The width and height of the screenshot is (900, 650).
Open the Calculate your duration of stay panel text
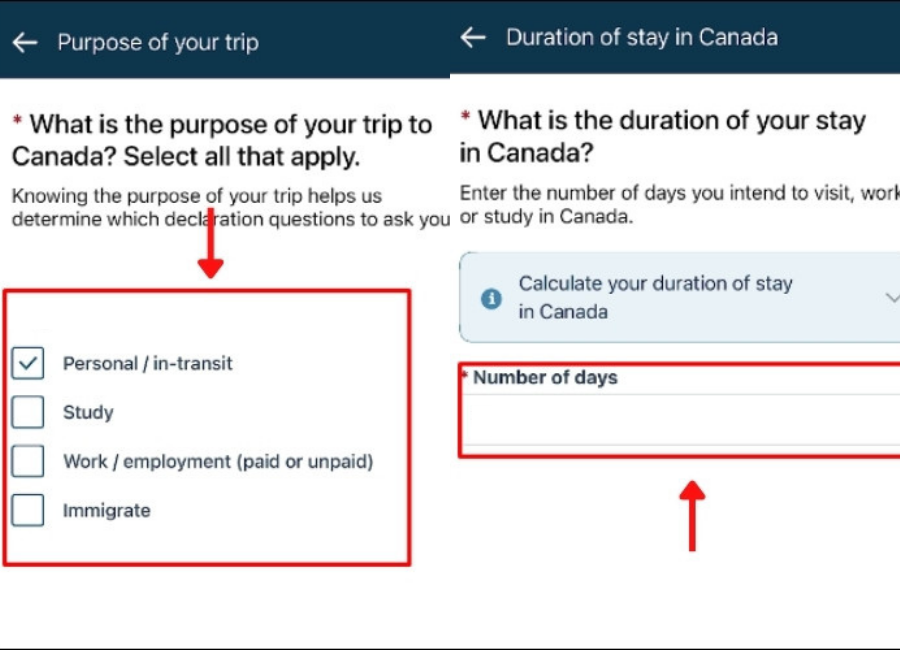655,297
